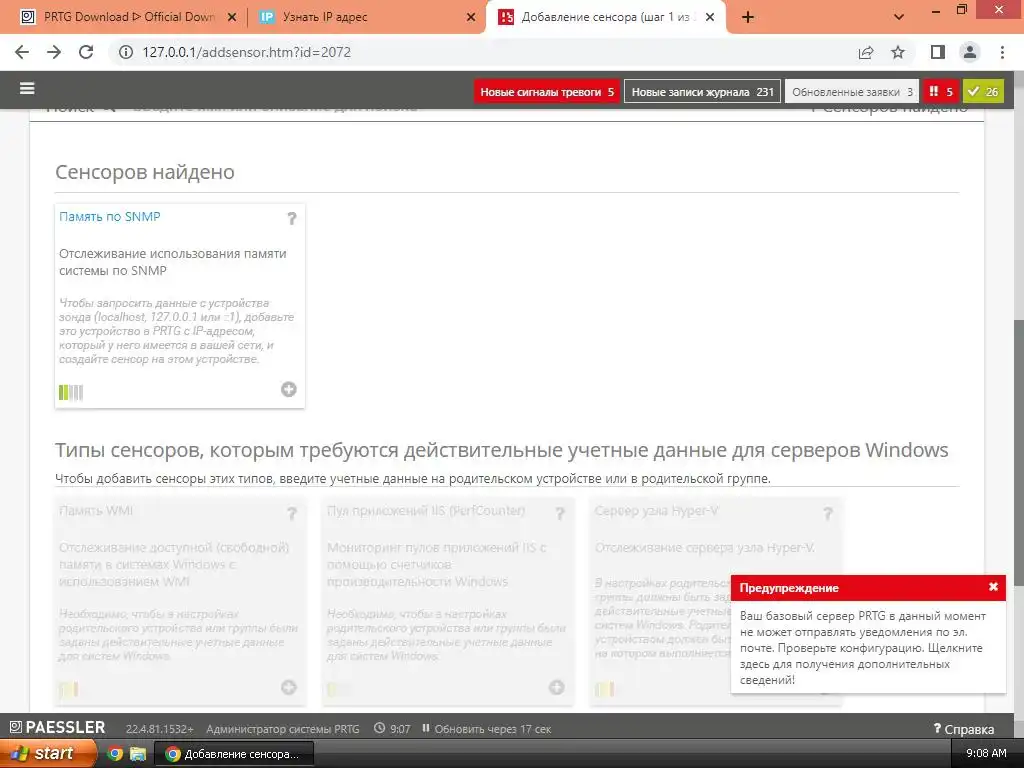Open Администратор системы PRTG account link
The image size is (1024, 768).
tap(283, 729)
